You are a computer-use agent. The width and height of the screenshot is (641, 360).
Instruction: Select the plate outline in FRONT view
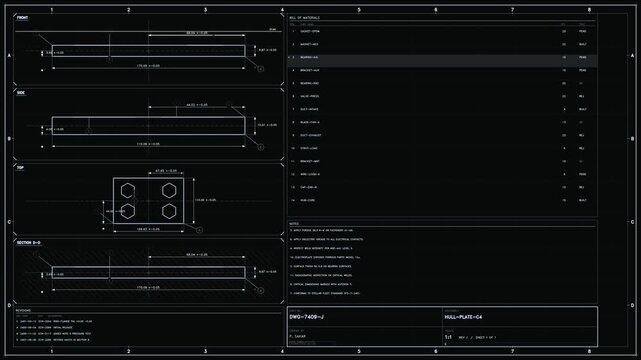[148, 51]
